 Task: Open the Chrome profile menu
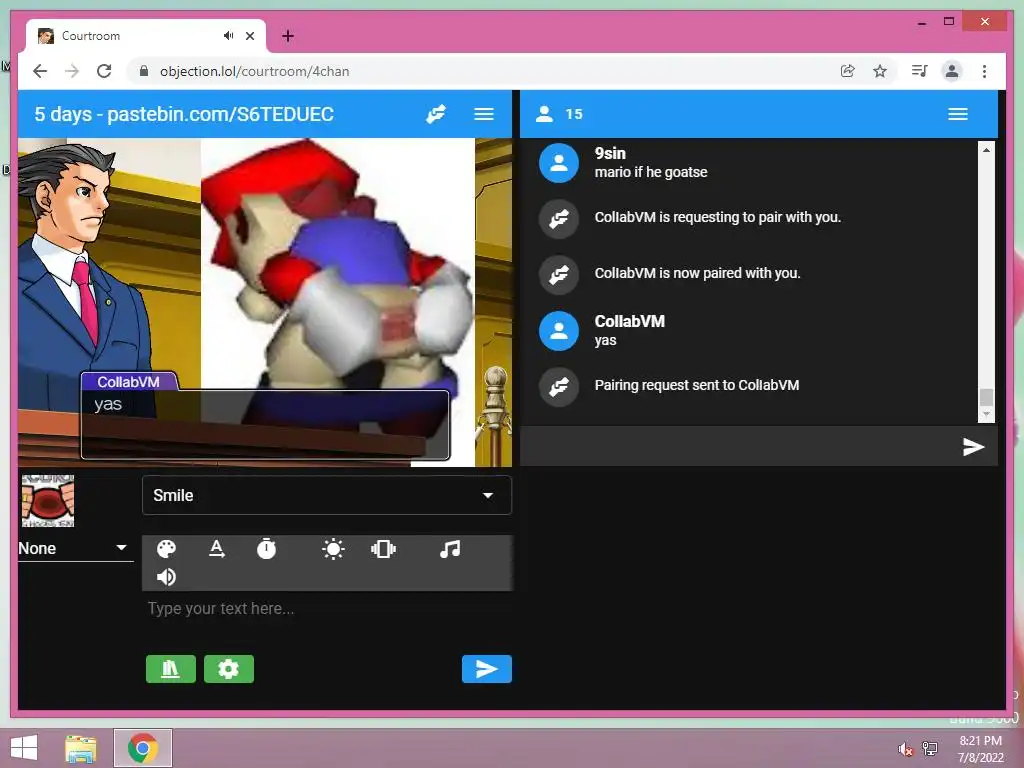point(952,71)
